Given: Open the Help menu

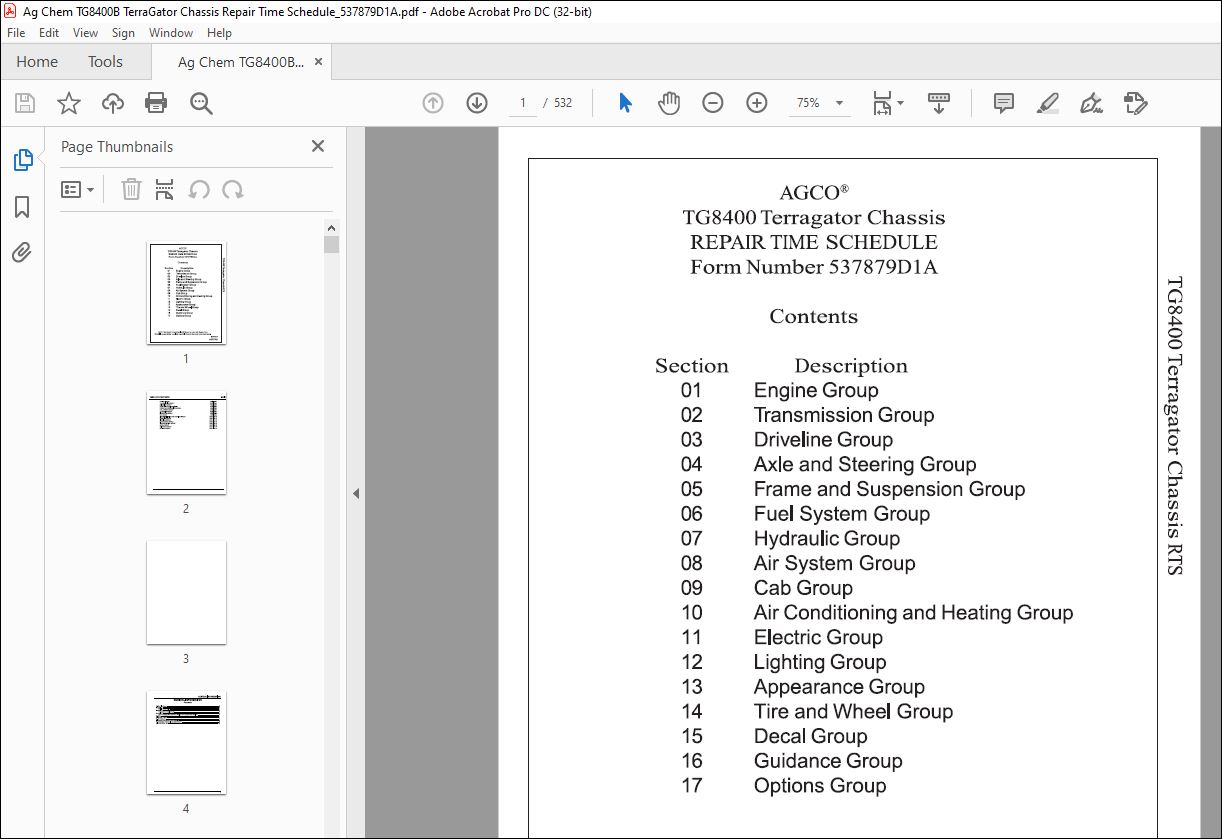Looking at the screenshot, I should pyautogui.click(x=219, y=33).
